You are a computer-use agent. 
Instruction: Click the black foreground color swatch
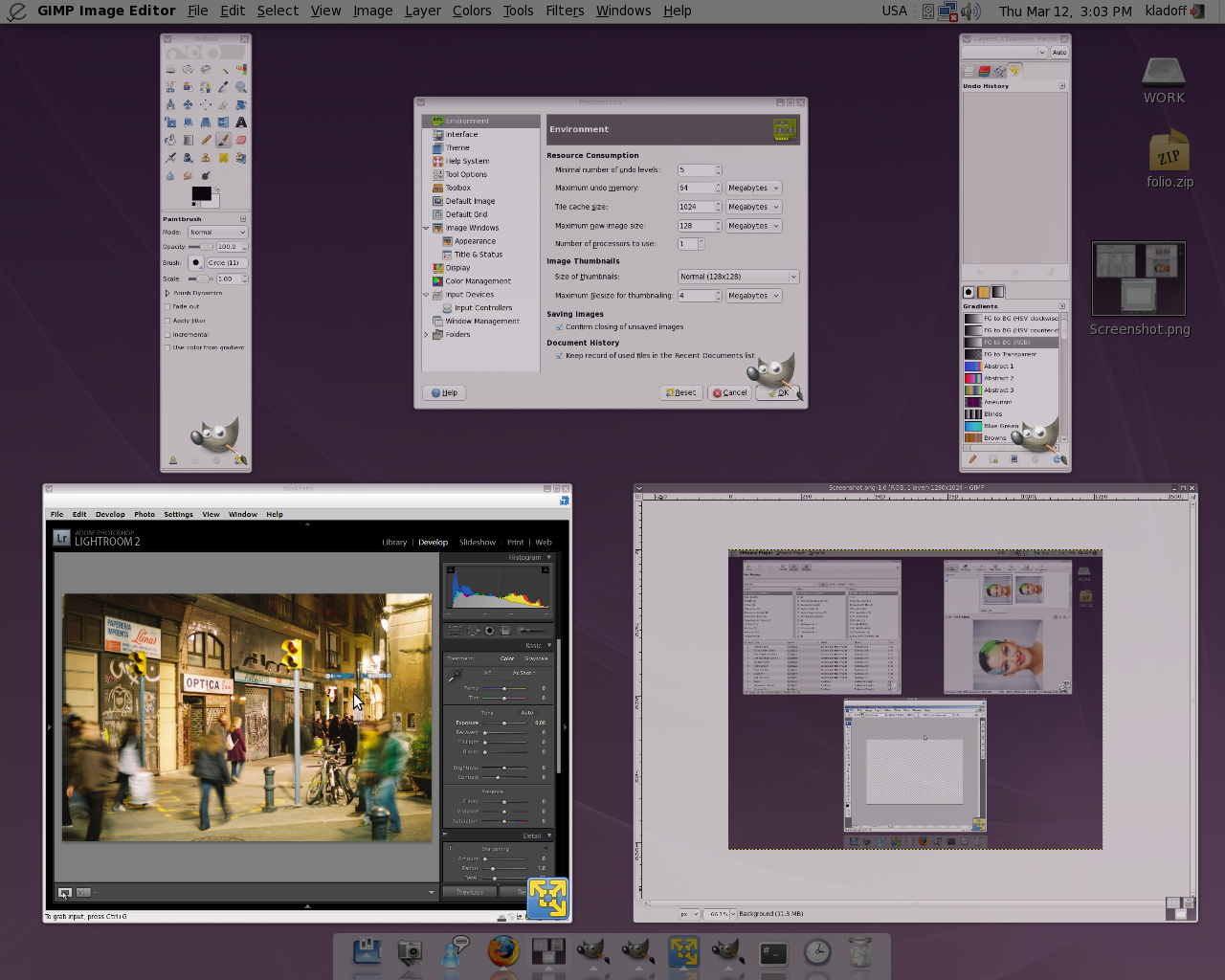tap(200, 193)
